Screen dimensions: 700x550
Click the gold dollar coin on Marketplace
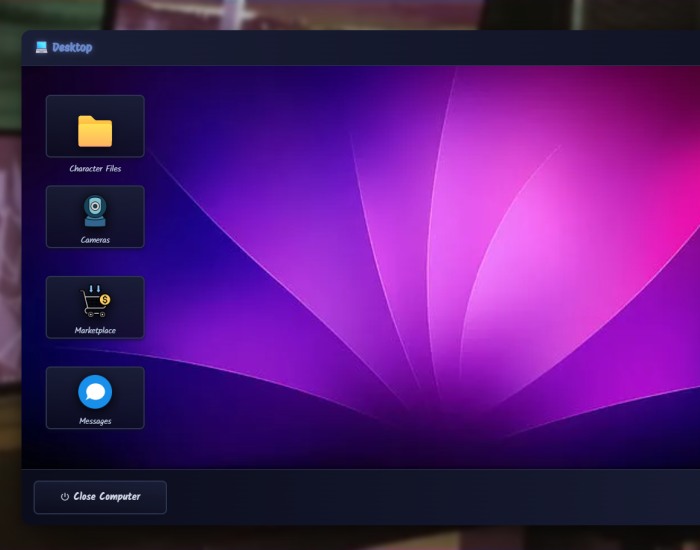105,299
